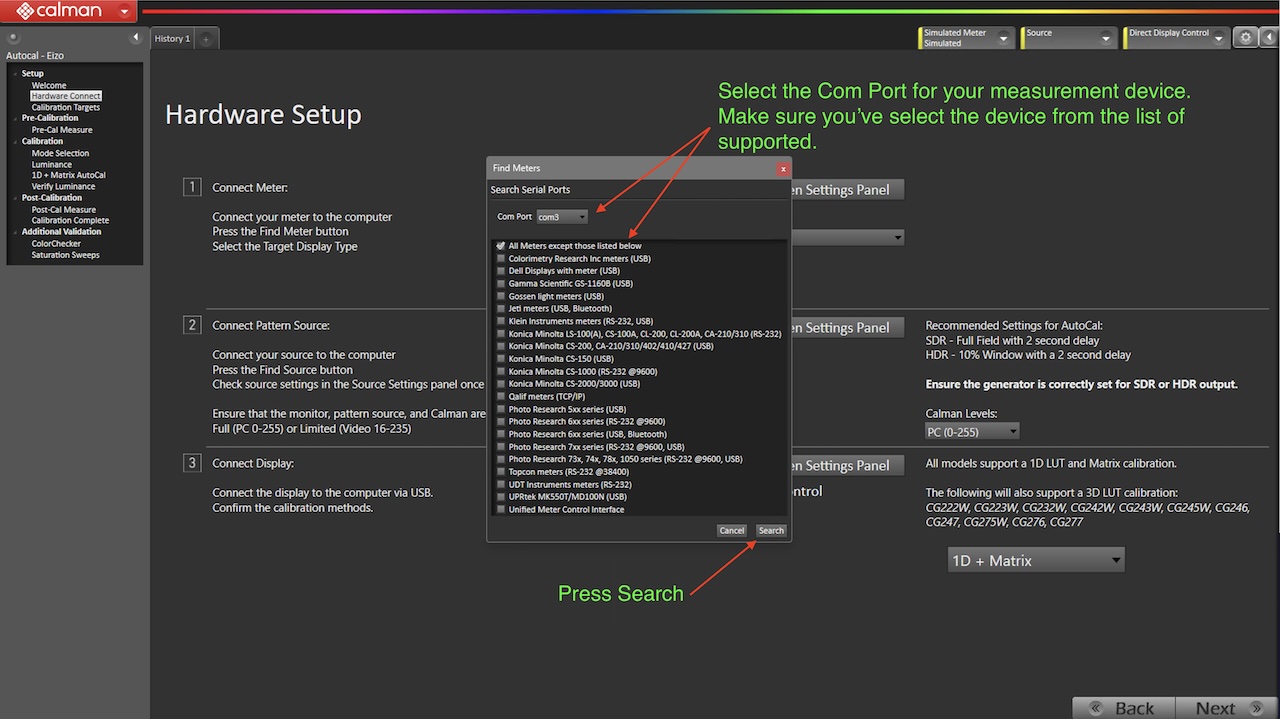Image resolution: width=1280 pixels, height=719 pixels.
Task: Click Settings Panel button beside Connect Meter
Action: (848, 190)
